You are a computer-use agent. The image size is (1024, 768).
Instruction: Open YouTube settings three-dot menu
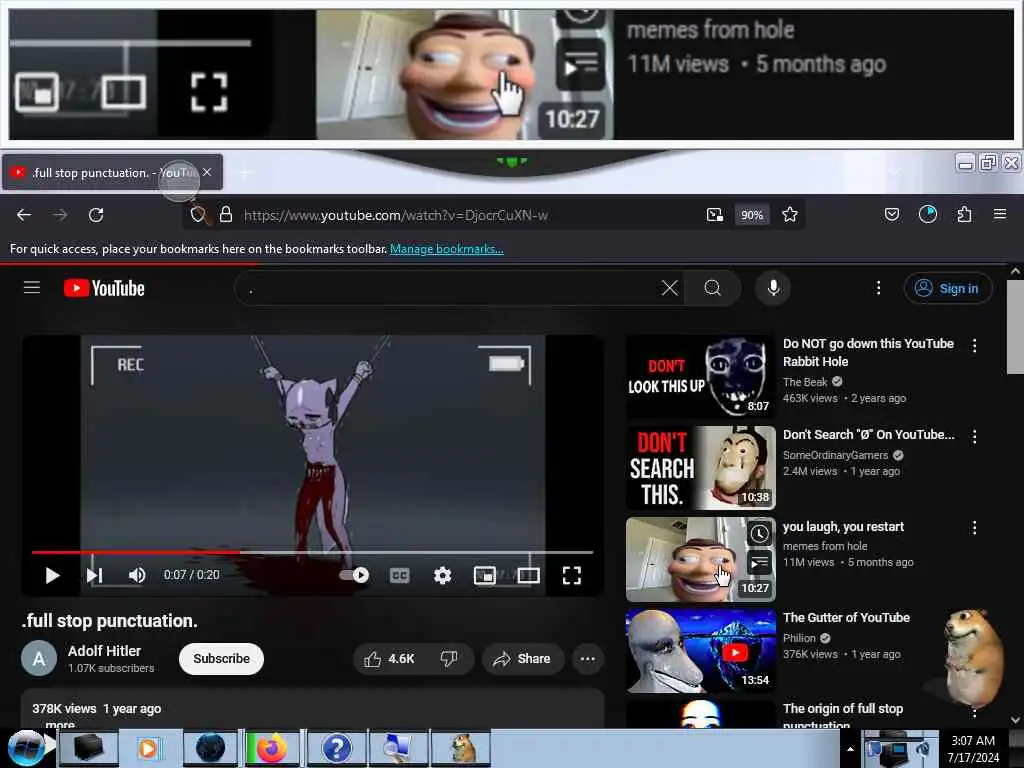coord(878,288)
